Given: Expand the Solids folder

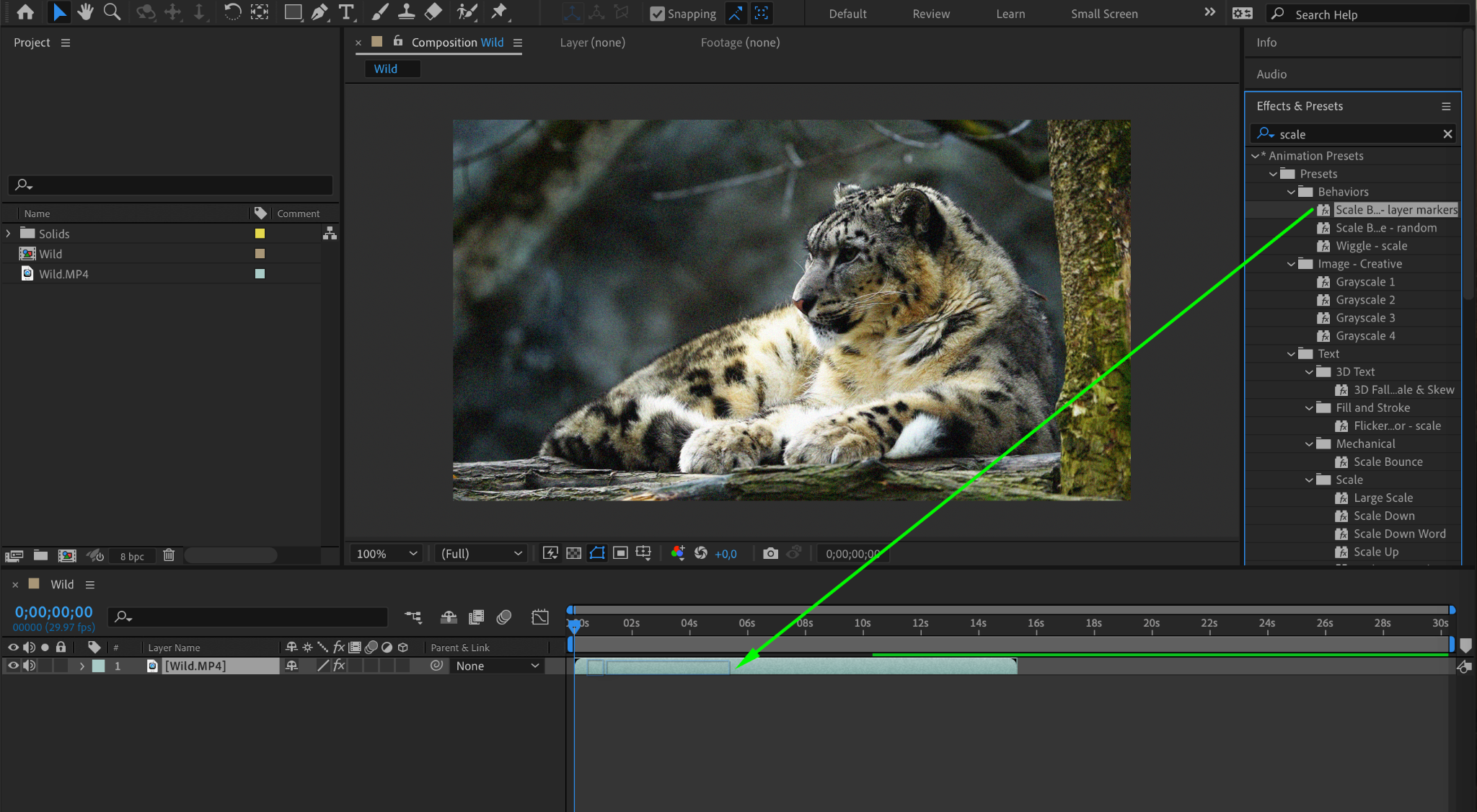Looking at the screenshot, I should tap(9, 234).
